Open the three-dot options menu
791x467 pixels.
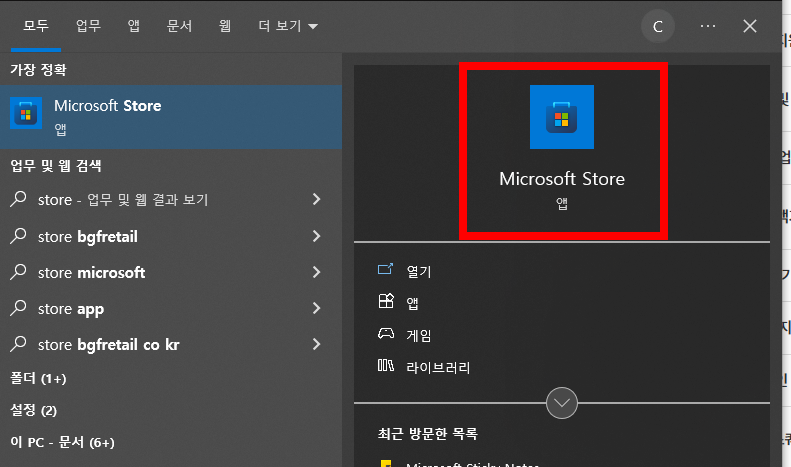(708, 26)
